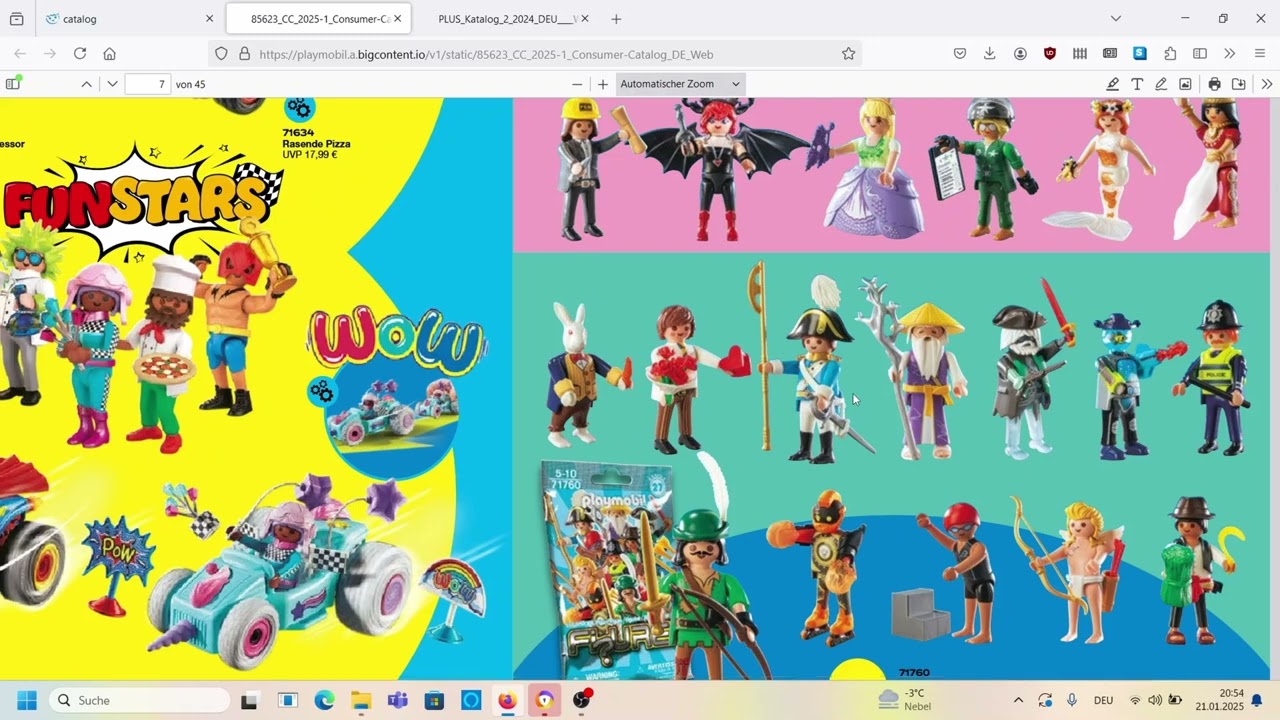Show site security padlock info

[244, 54]
